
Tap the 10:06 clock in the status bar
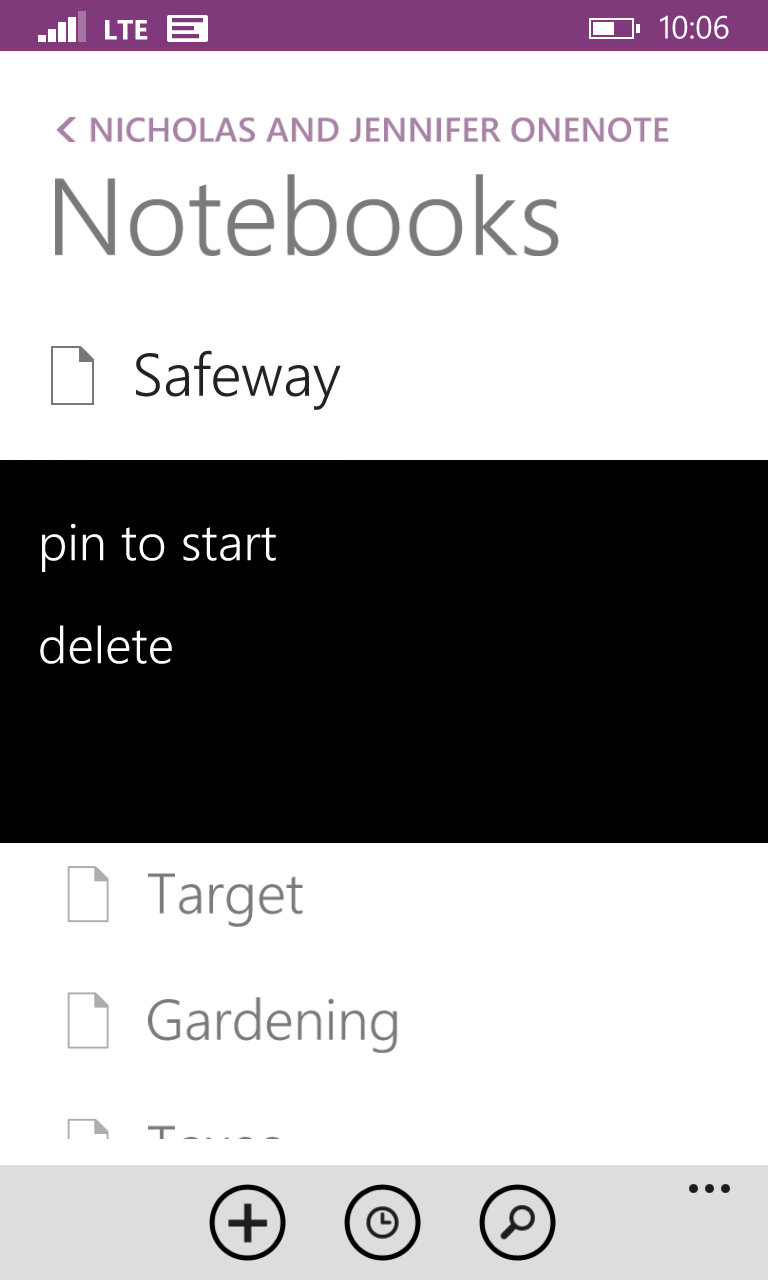pyautogui.click(x=693, y=28)
